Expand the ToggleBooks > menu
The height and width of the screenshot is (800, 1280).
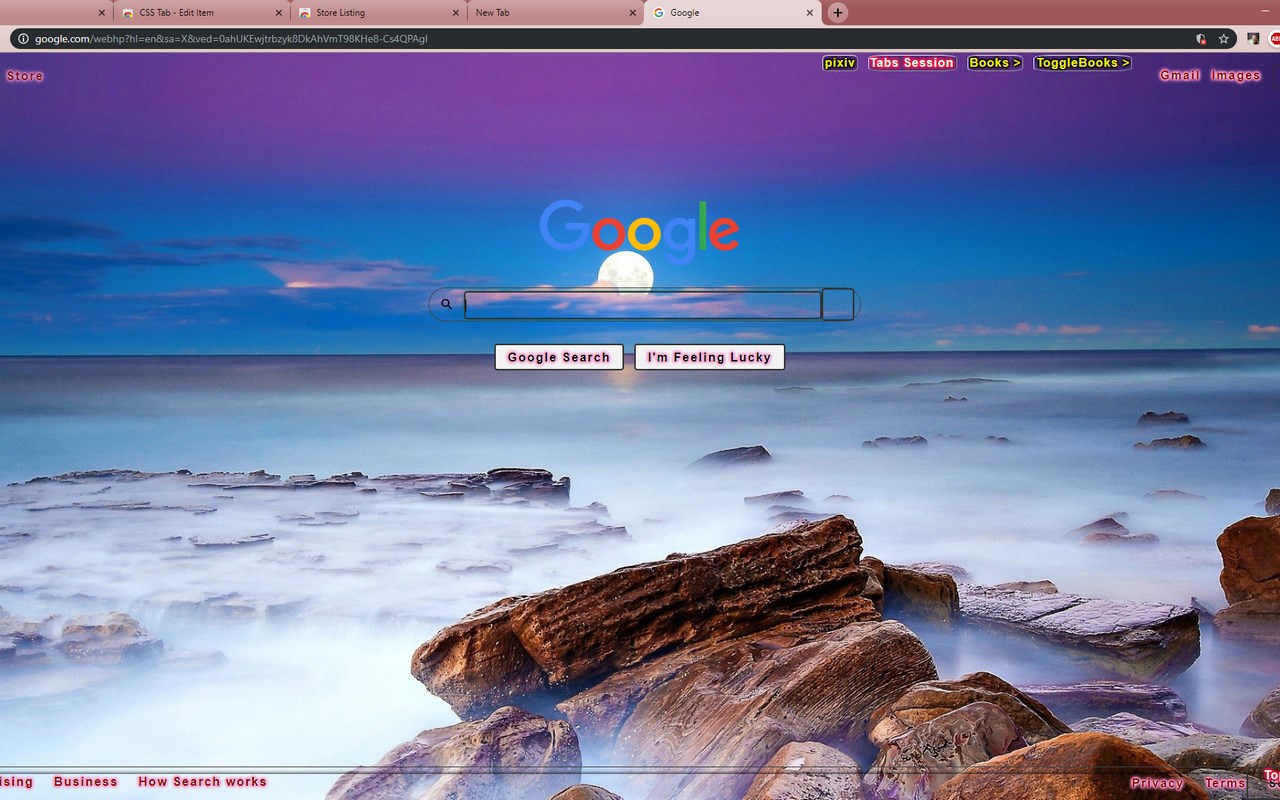tap(1083, 63)
